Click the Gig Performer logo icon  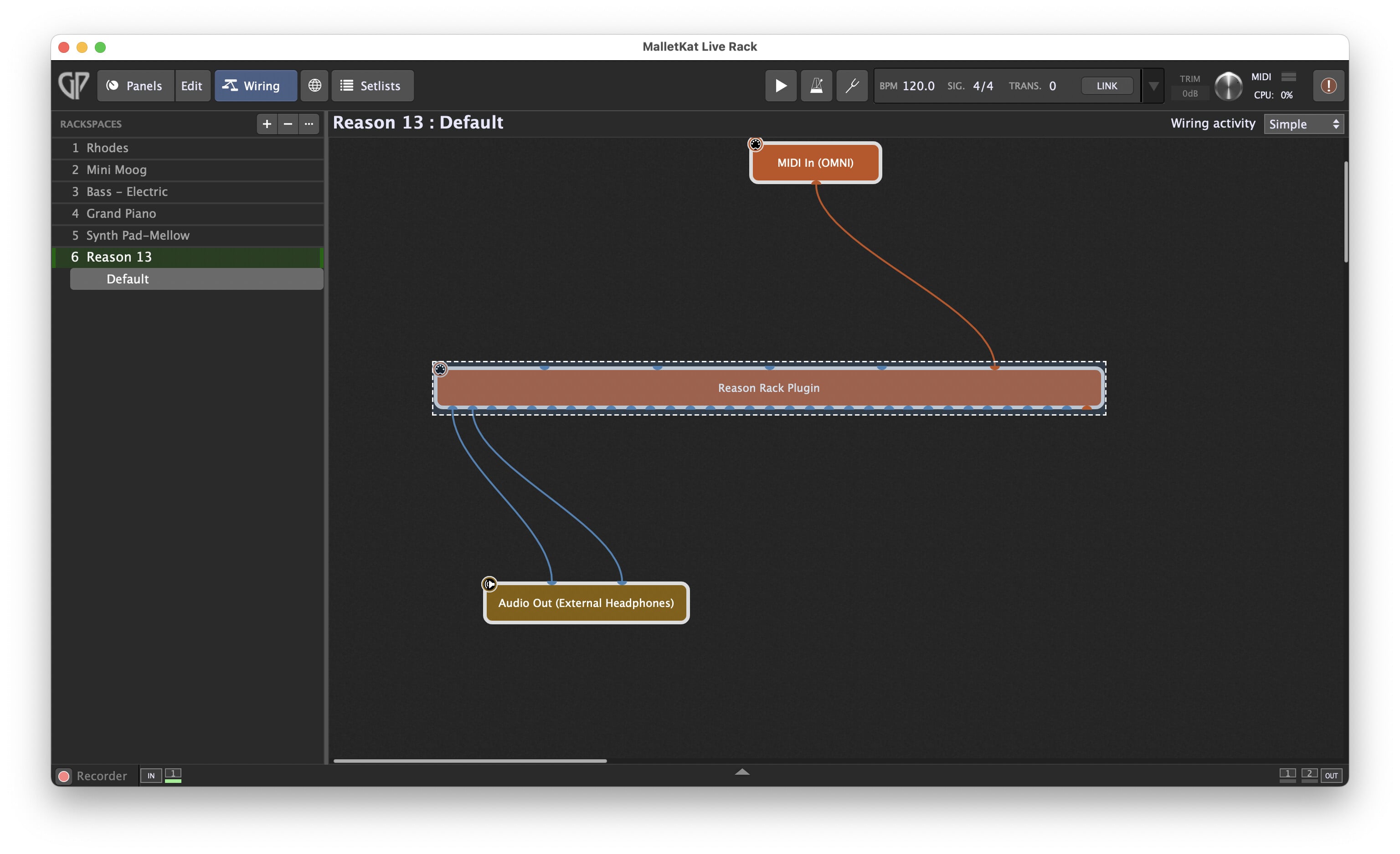(74, 85)
